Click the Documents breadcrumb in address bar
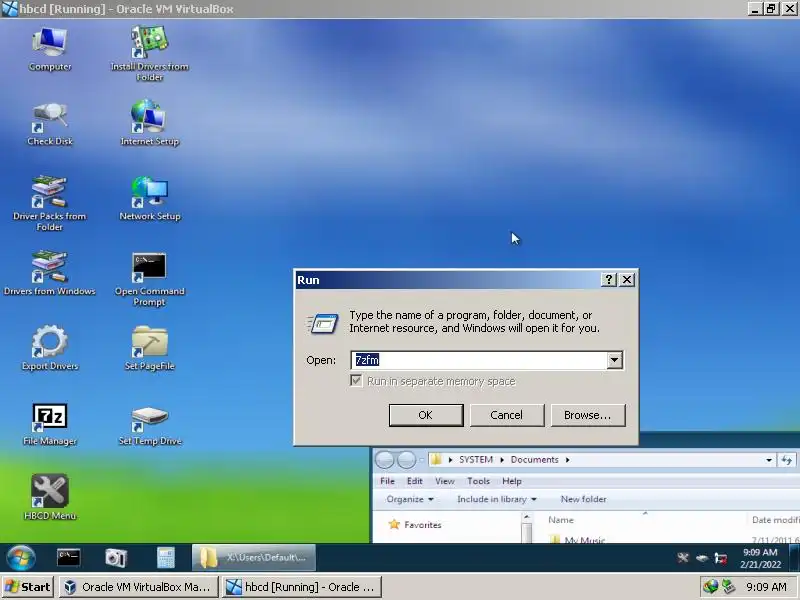This screenshot has width=800, height=600. point(534,460)
